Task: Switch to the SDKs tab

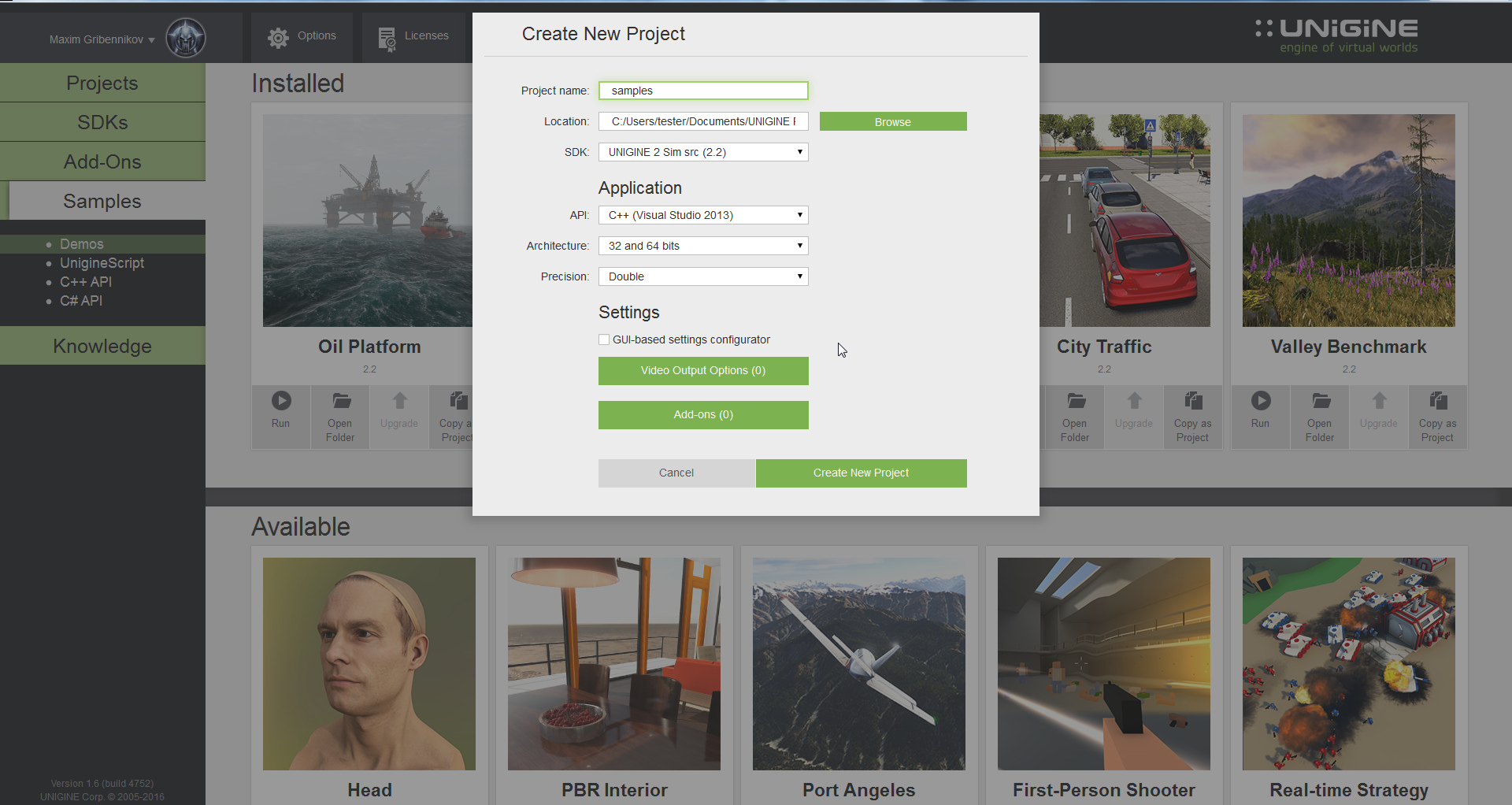Action: (102, 122)
